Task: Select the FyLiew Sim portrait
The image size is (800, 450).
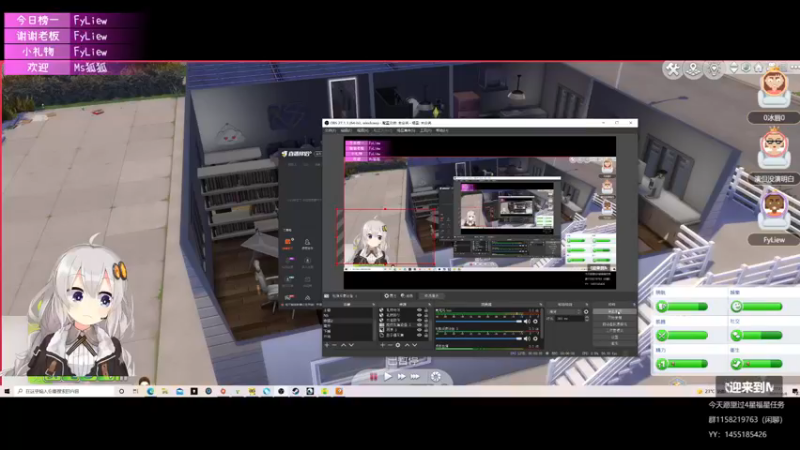Action: point(774,210)
